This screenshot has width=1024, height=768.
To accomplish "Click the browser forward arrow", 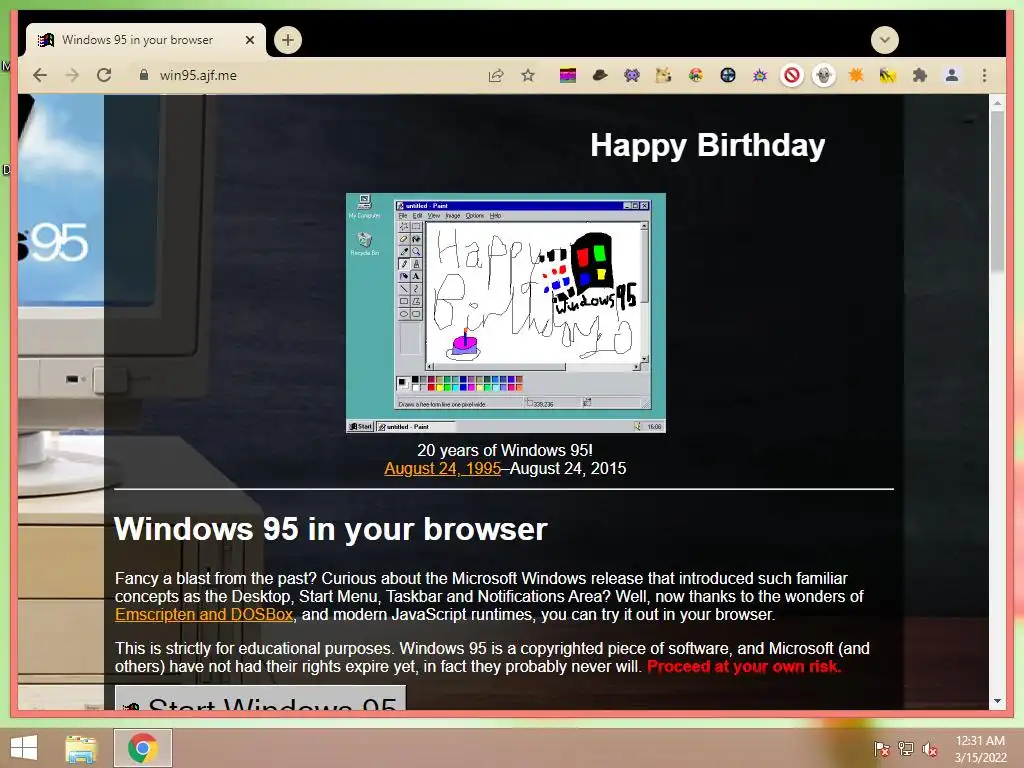I will tap(72, 75).
